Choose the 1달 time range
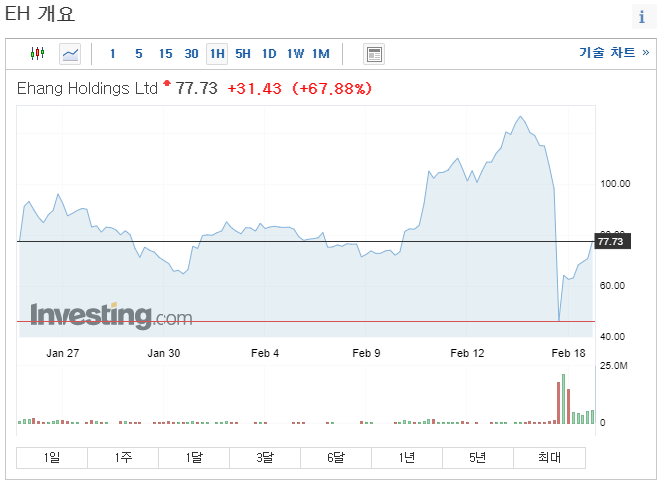 click(194, 457)
